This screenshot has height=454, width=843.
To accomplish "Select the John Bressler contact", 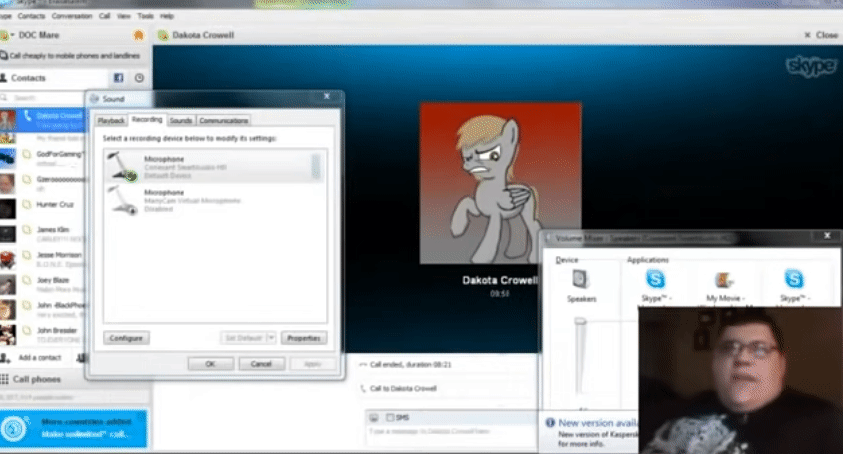I will [43, 335].
